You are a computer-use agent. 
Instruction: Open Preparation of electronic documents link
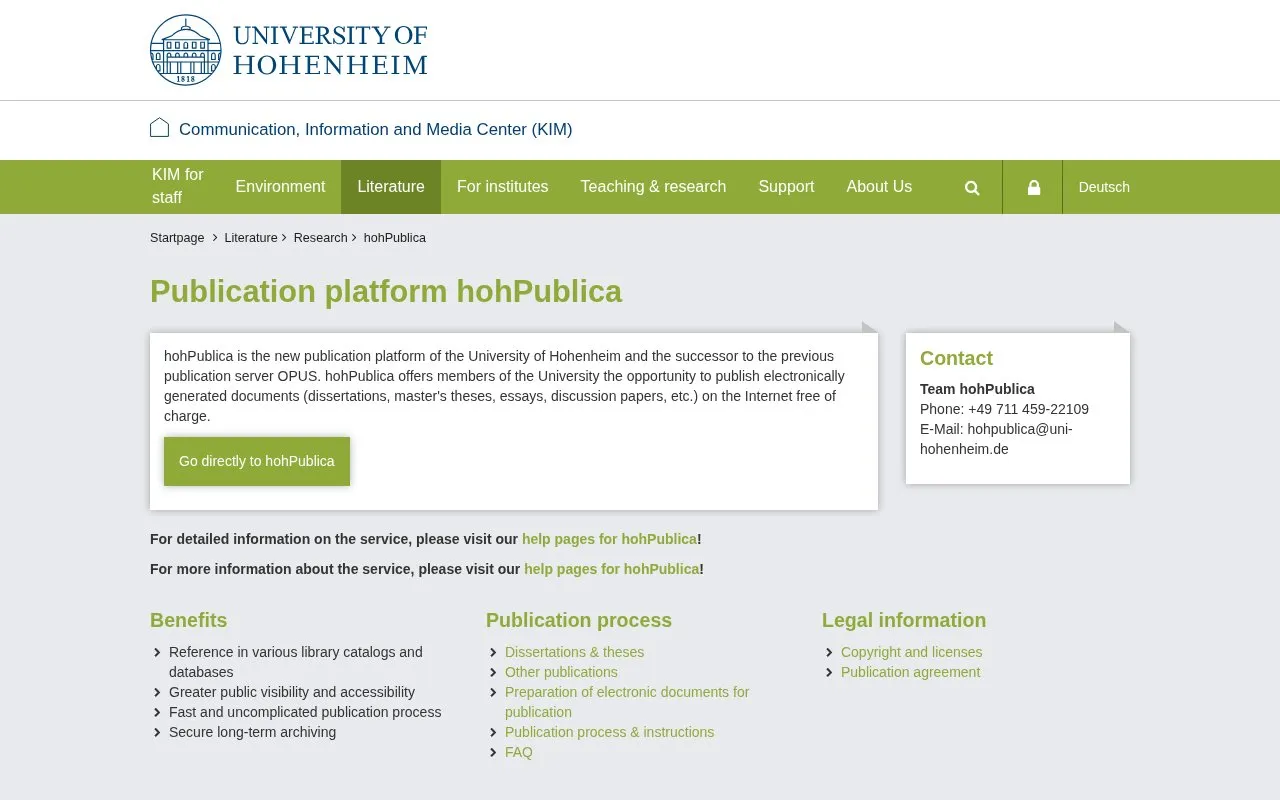pos(627,702)
